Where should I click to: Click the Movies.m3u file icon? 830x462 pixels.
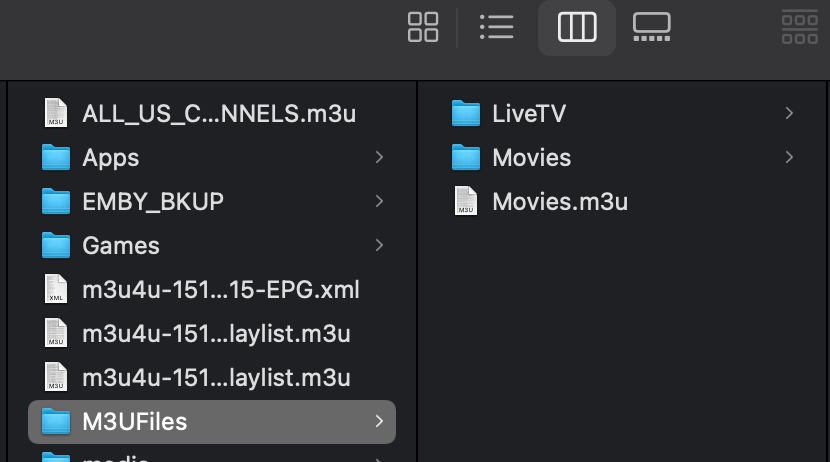point(466,201)
